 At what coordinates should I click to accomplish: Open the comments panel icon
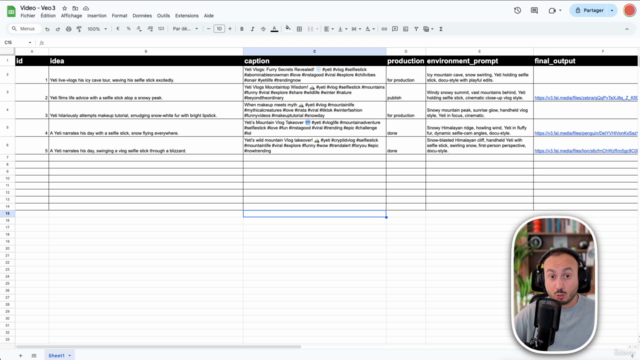pyautogui.click(x=534, y=11)
